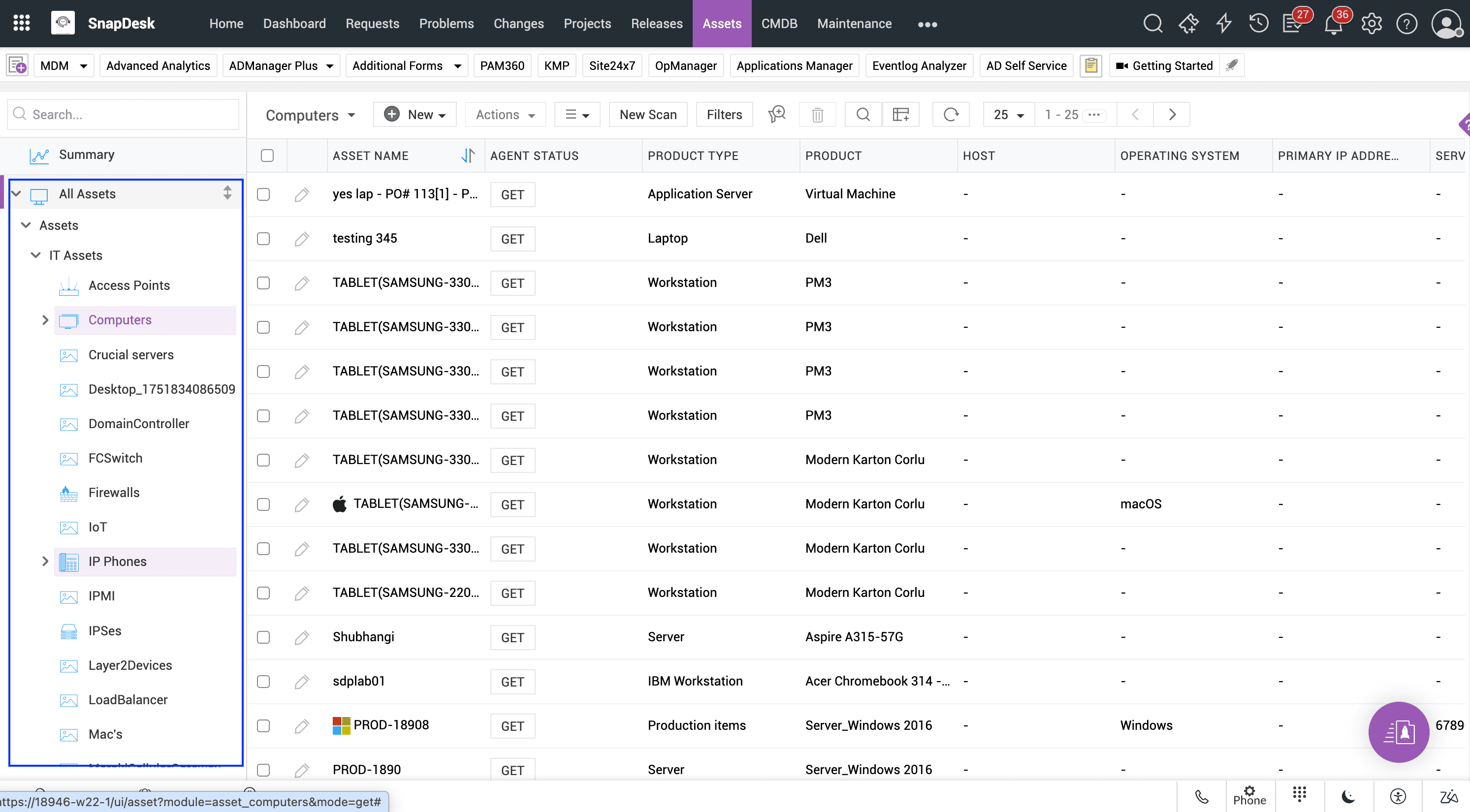This screenshot has width=1470, height=812.
Task: Edit the testing 345 asset pencil
Action: (x=302, y=239)
